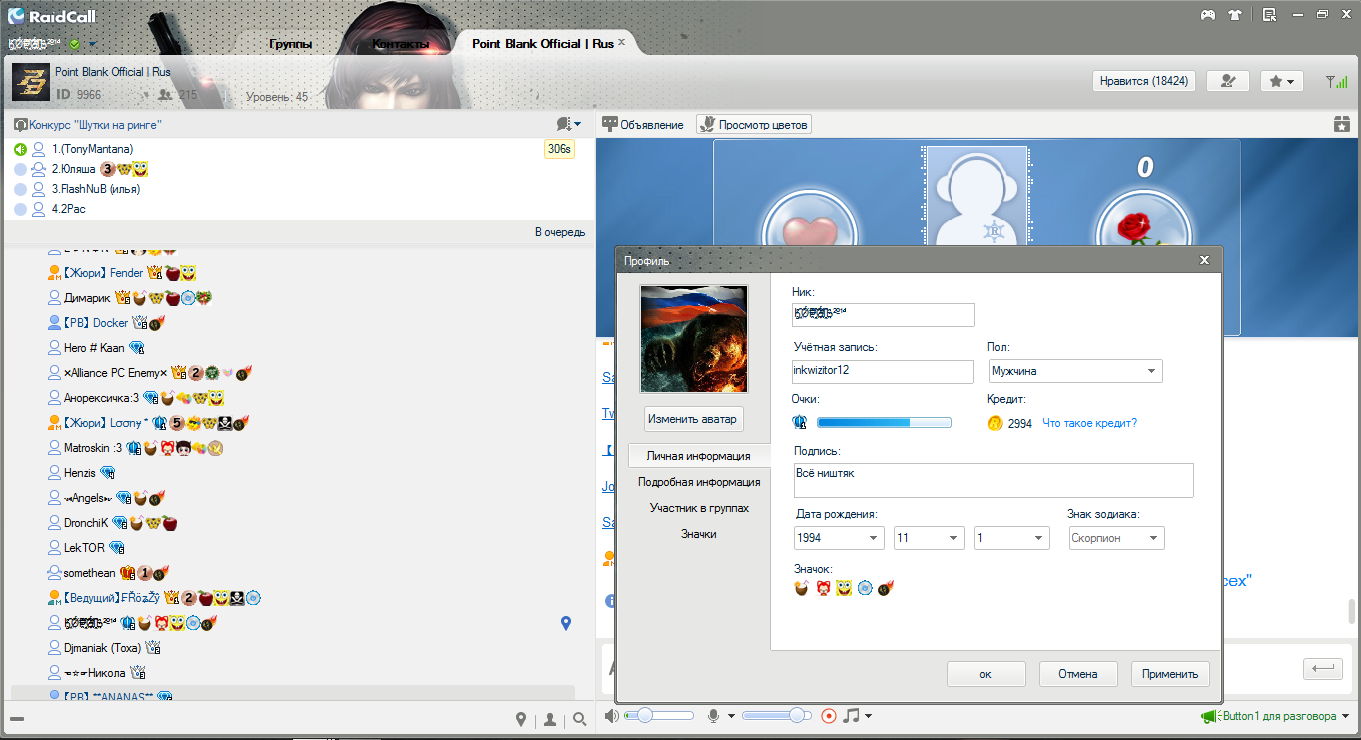Adjust the microphone volume slider
The width and height of the screenshot is (1361, 740).
click(x=777, y=716)
